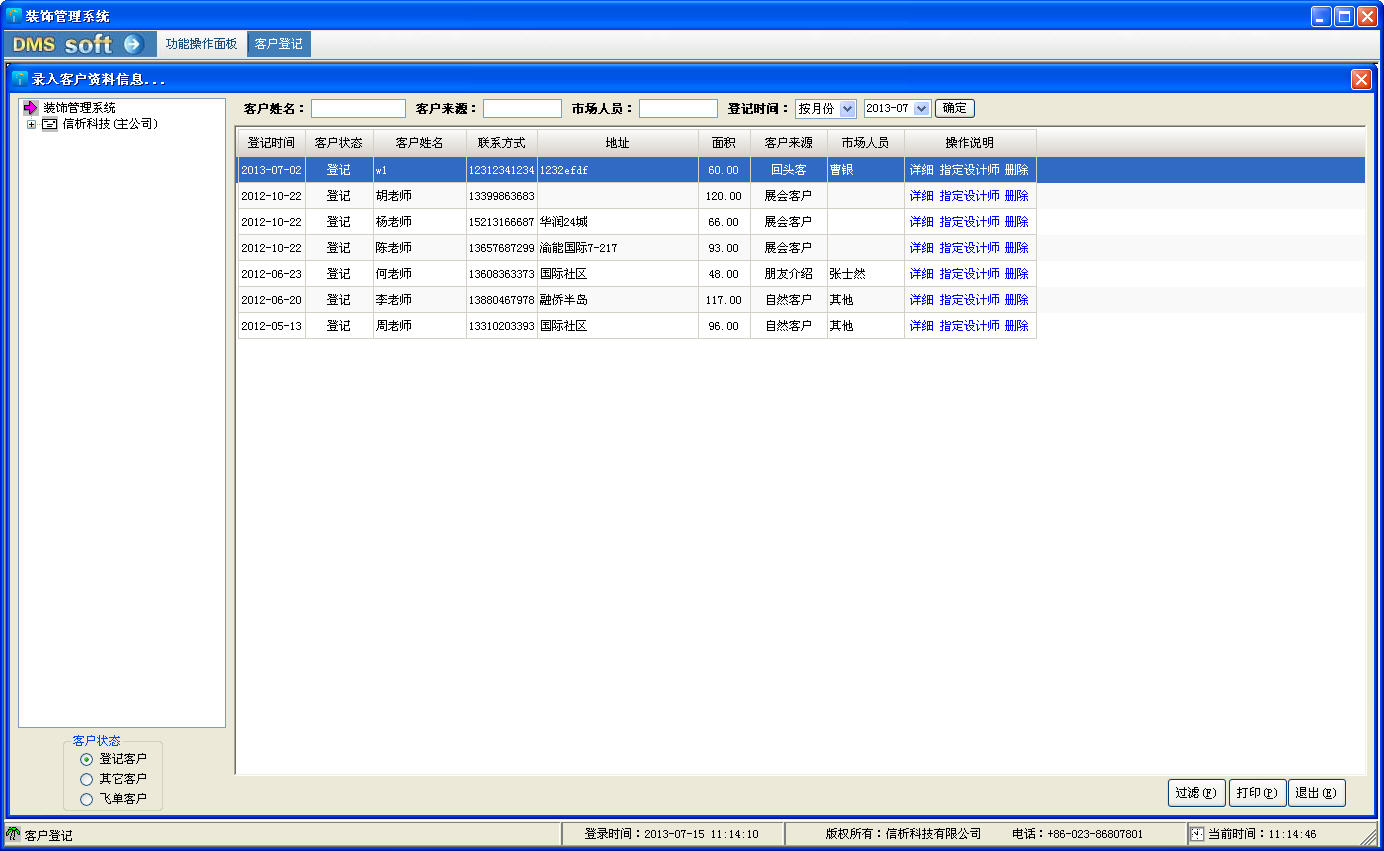Viewport: 1384px width, 851px height.
Task: Click the 客户姓名 column header
Action: [420, 143]
